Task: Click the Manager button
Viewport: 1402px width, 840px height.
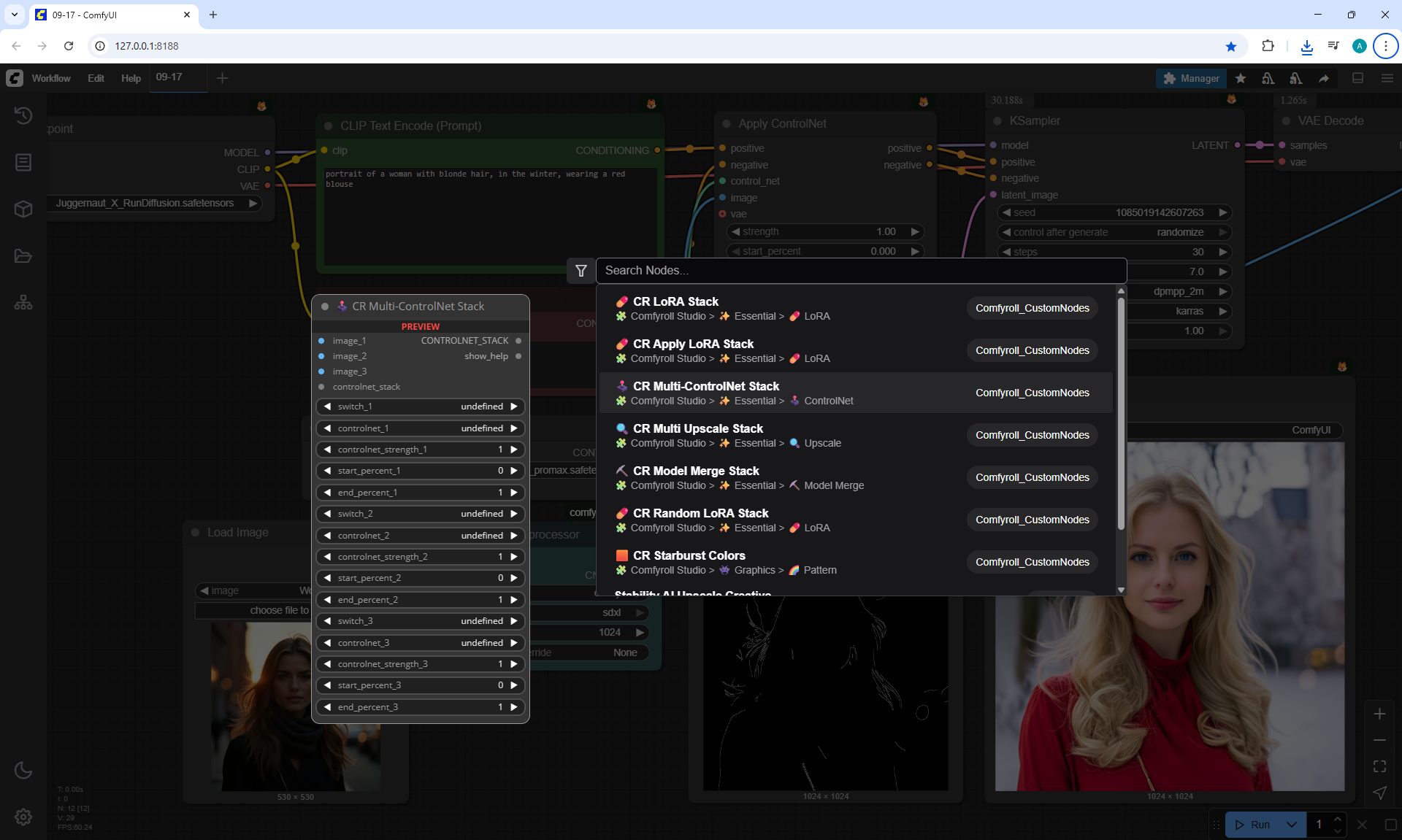Action: coord(1191,78)
